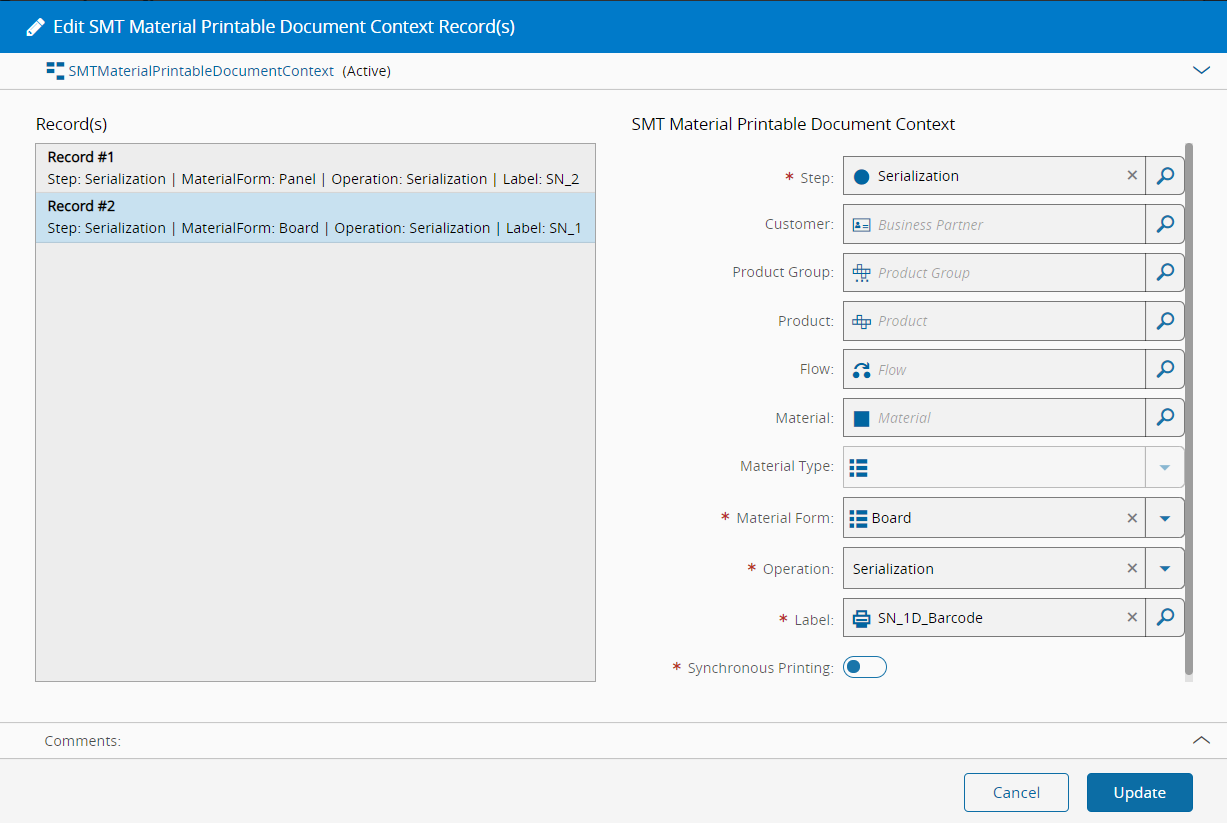Click the Label field search icon
Viewport: 1227px width, 823px height.
[1164, 618]
